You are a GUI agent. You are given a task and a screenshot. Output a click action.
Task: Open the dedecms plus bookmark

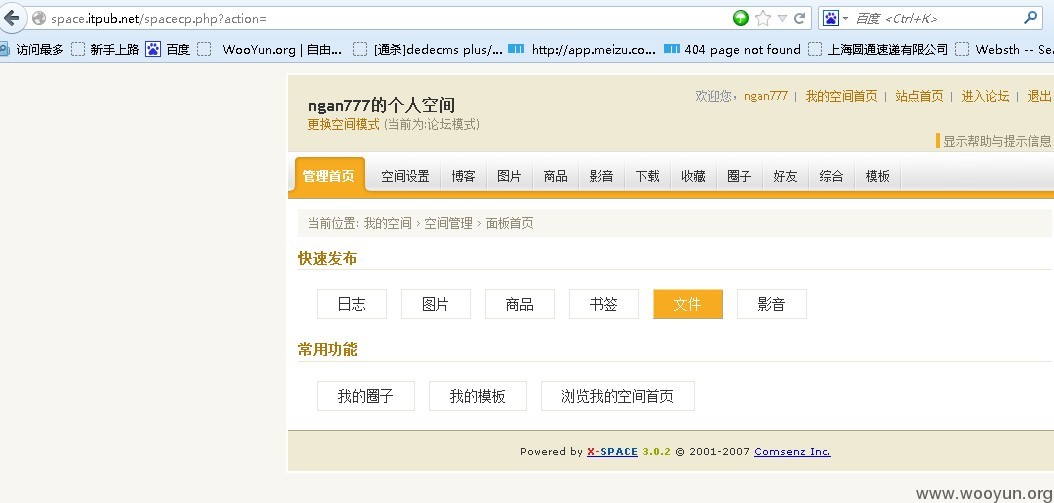pyautogui.click(x=428, y=49)
